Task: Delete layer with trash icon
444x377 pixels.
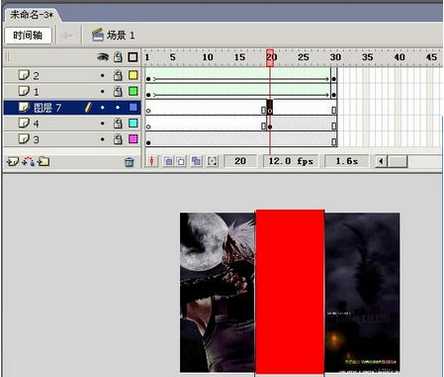Action: (129, 162)
